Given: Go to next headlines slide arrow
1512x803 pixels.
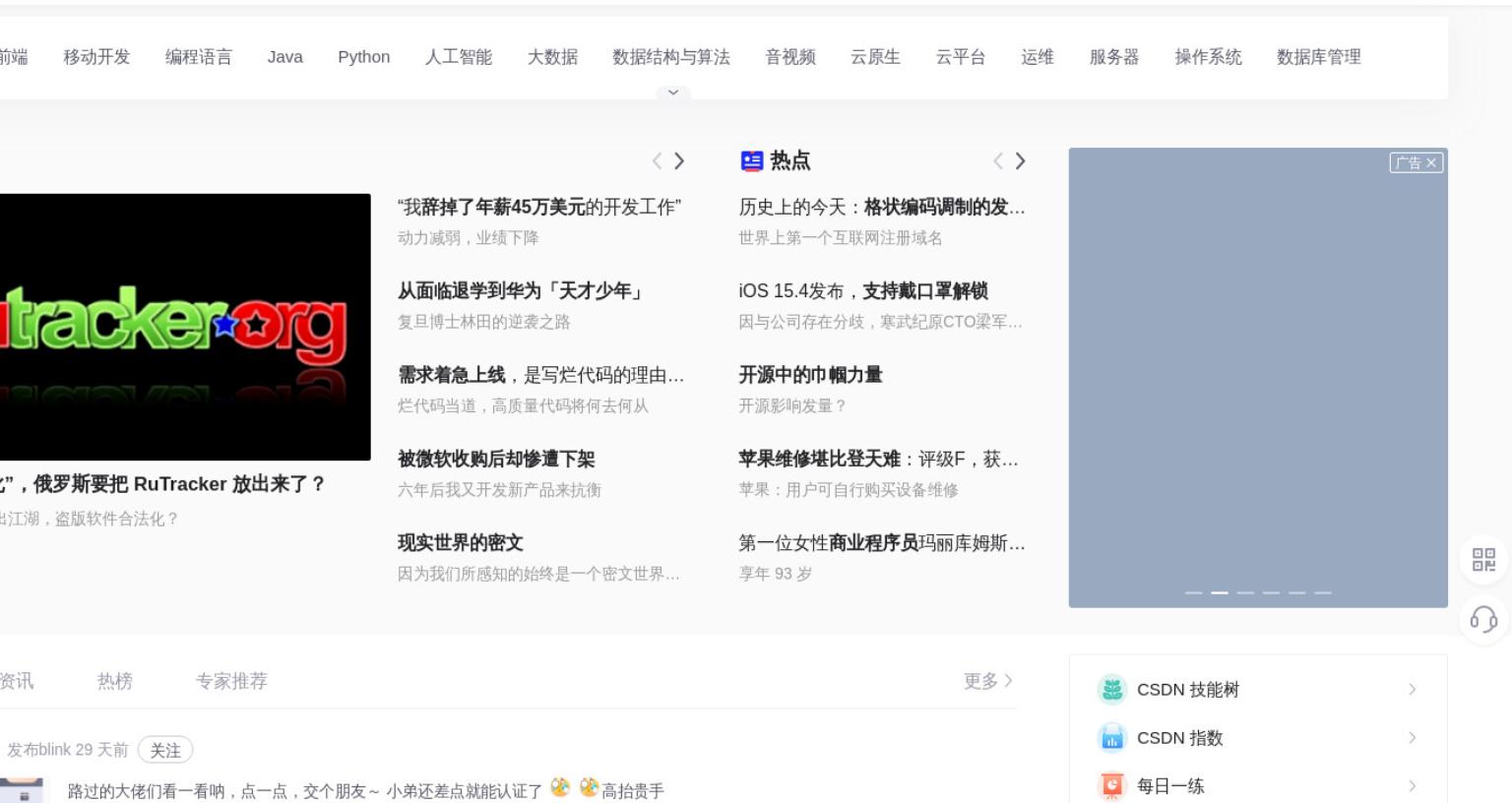Looking at the screenshot, I should click(x=679, y=160).
